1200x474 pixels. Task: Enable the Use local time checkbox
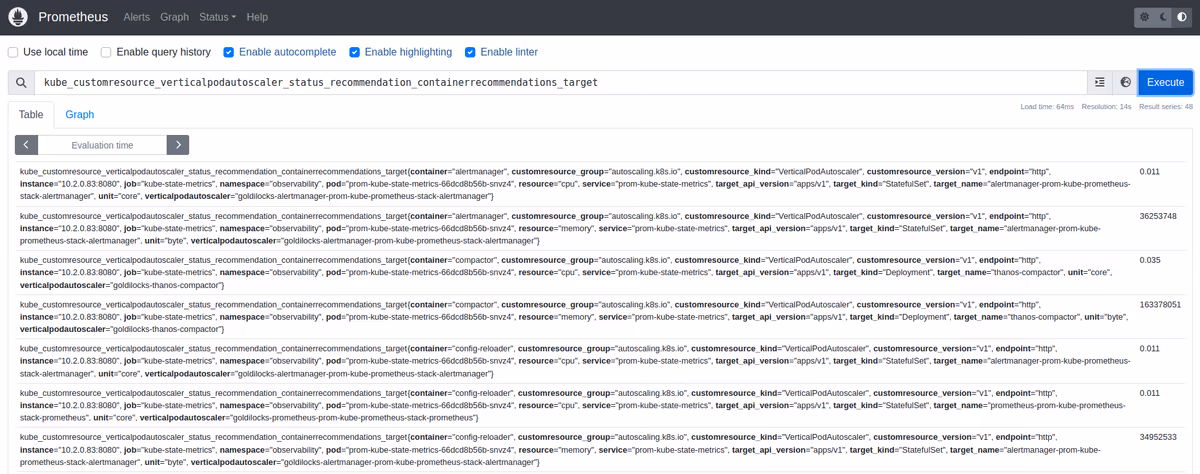coord(13,52)
